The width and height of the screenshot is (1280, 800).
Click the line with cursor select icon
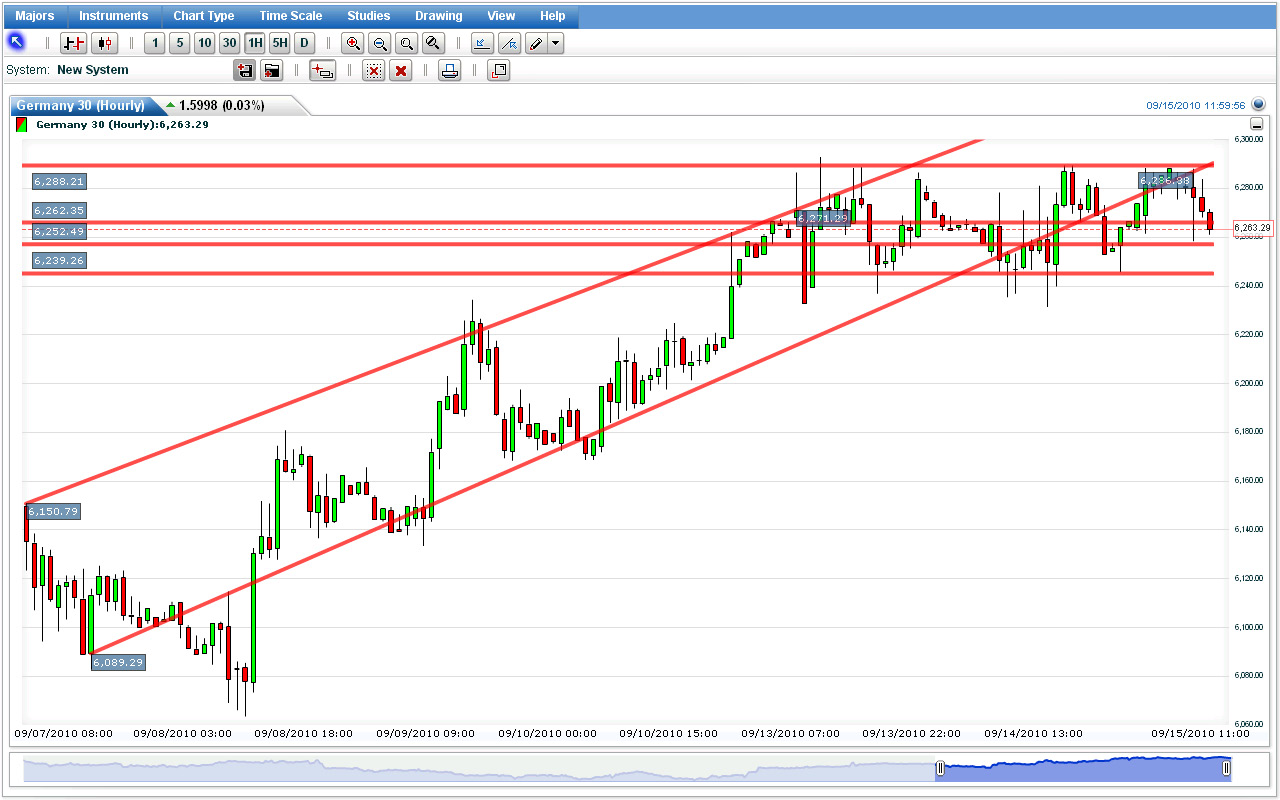pos(509,43)
